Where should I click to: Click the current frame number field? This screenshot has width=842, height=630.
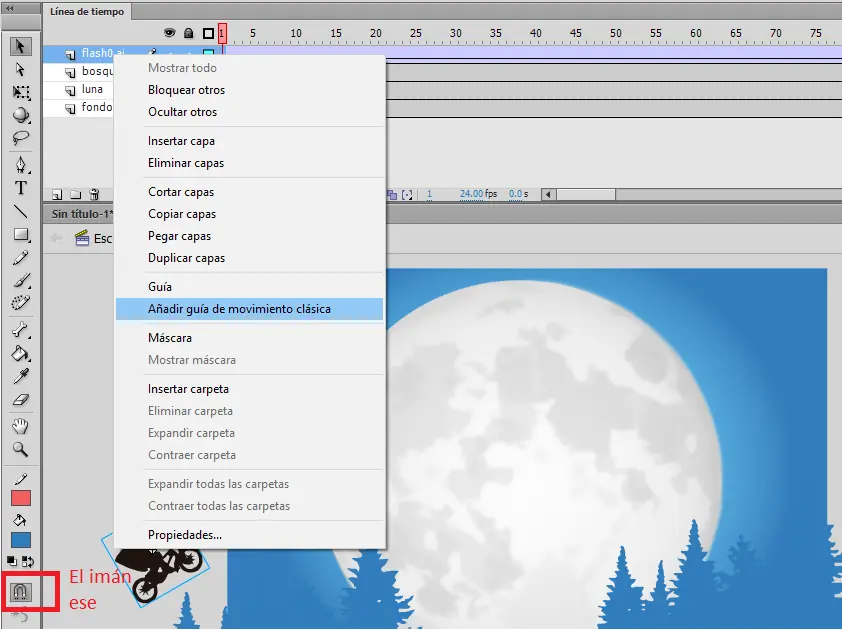(x=429, y=194)
